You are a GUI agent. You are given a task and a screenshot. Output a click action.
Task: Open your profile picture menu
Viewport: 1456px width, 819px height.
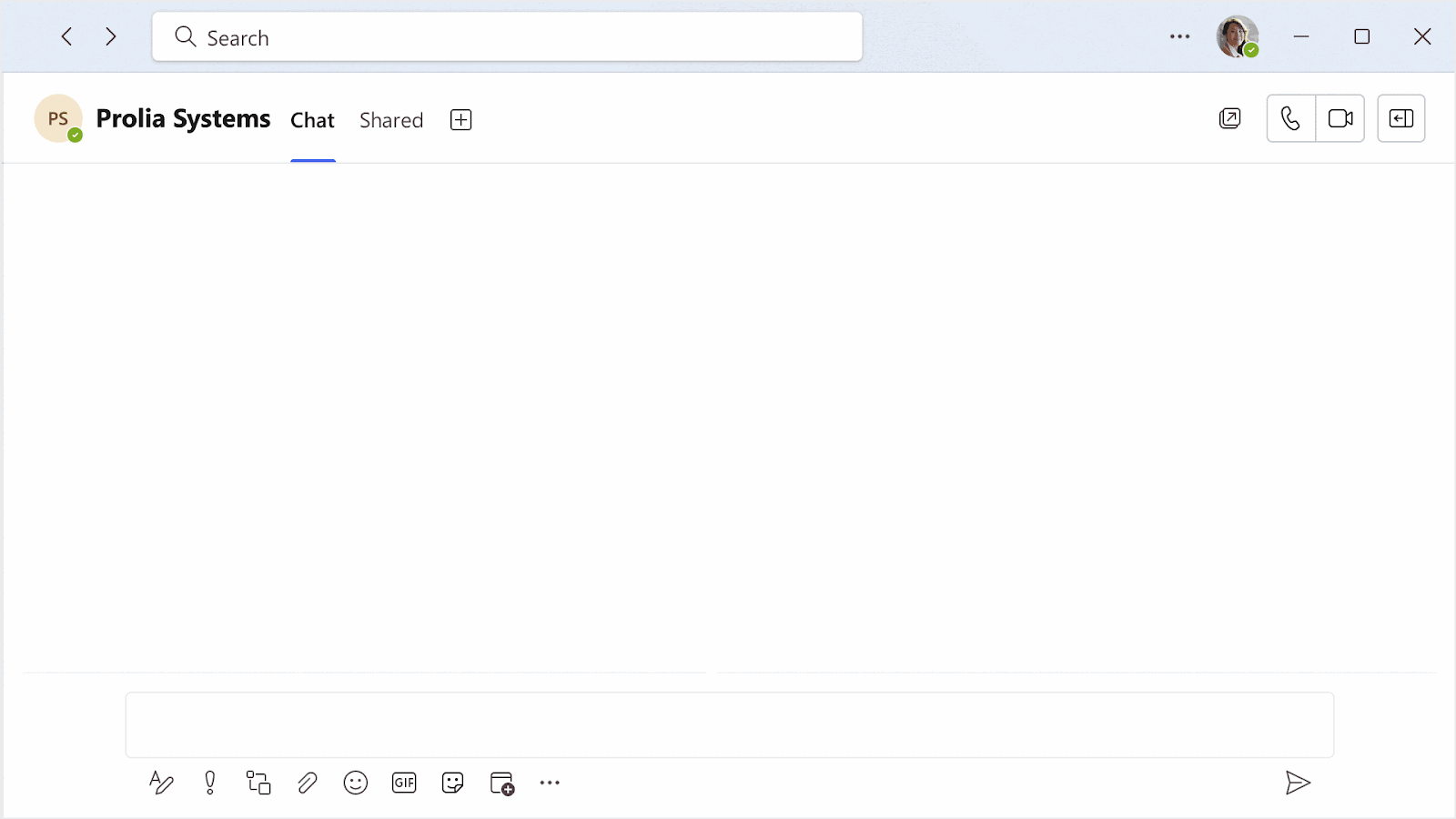coord(1238,36)
